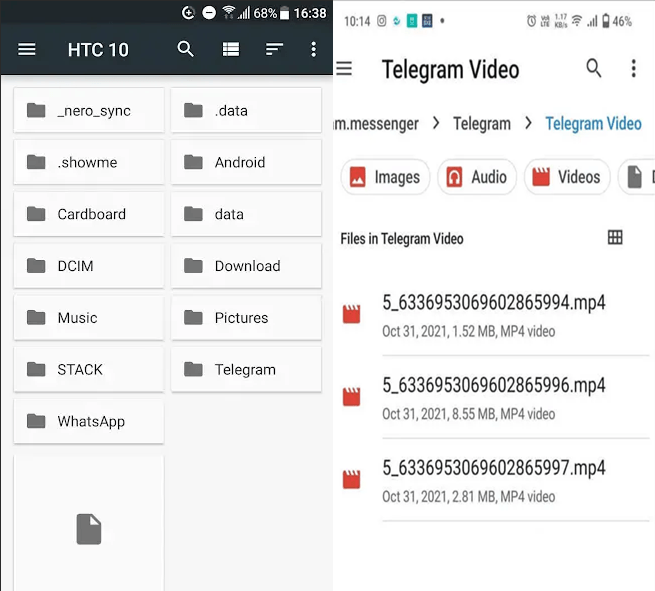Open navigation drawer in Telegram Video screen
This screenshot has height=591, width=655.
[344, 68]
